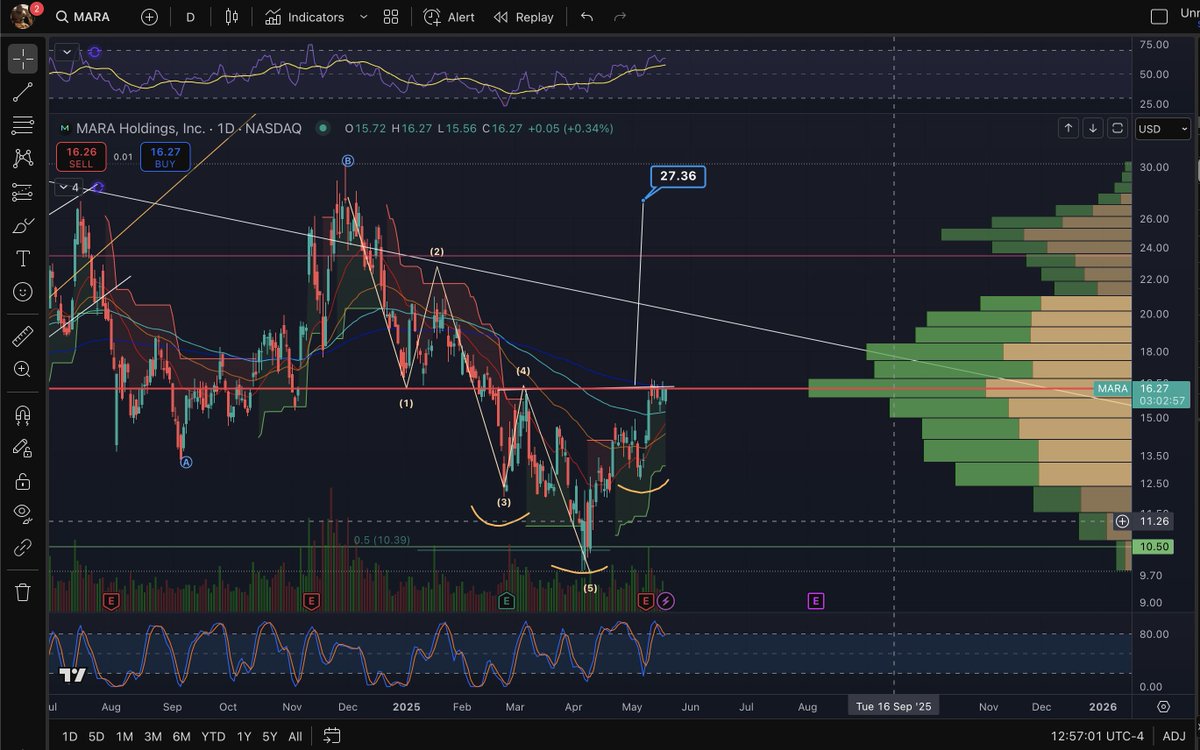Open the forecasting and measurement tools
Viewport: 1200px width, 750px height.
(x=23, y=192)
